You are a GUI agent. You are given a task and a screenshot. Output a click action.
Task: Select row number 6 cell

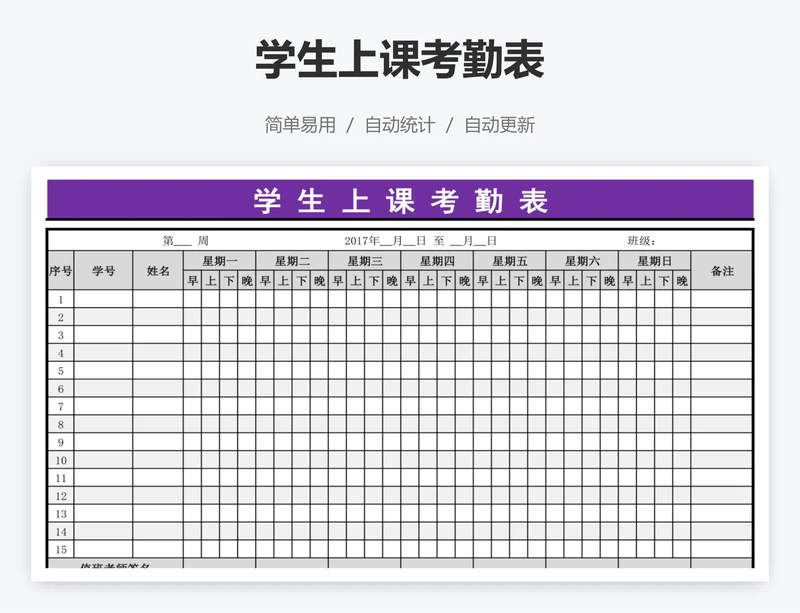click(61, 389)
